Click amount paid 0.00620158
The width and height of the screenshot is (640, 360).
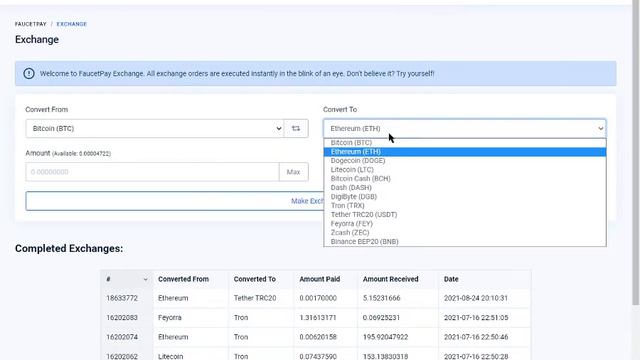pos(318,337)
